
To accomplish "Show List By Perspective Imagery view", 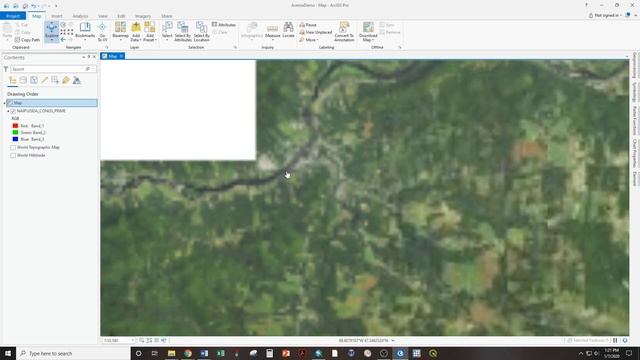I will (76, 80).
